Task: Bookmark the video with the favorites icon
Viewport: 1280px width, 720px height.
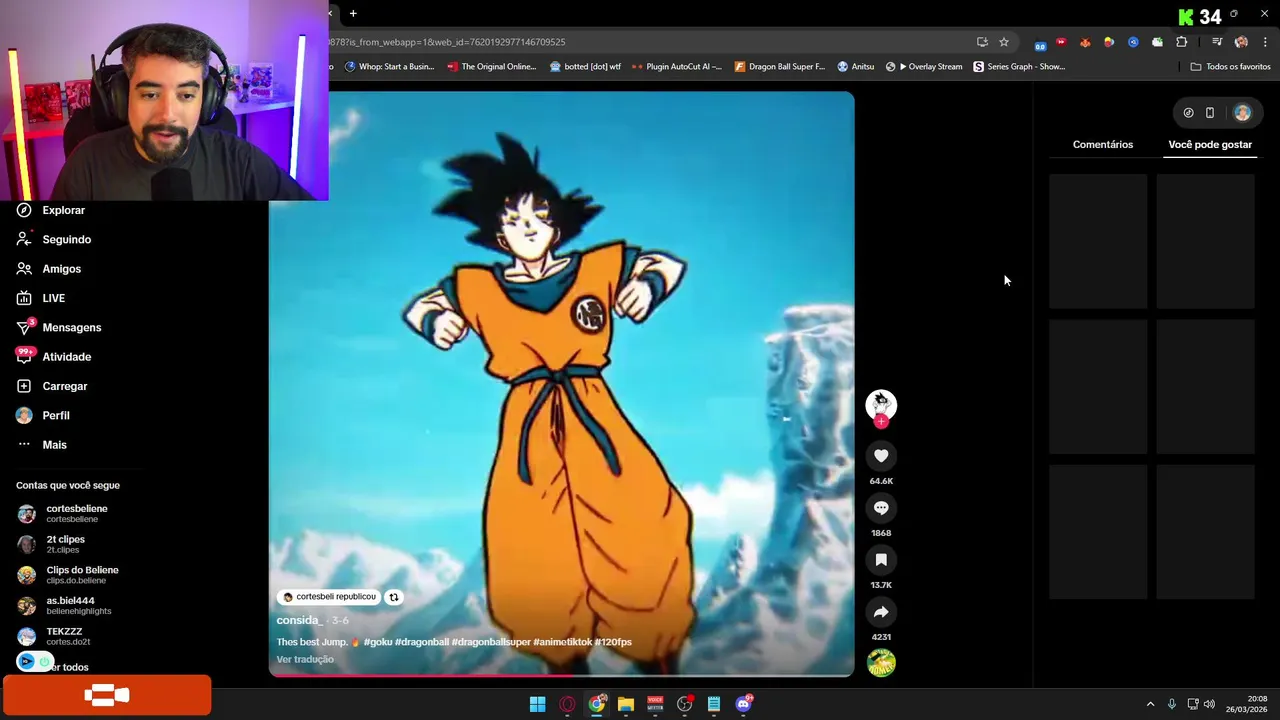Action: (x=881, y=560)
